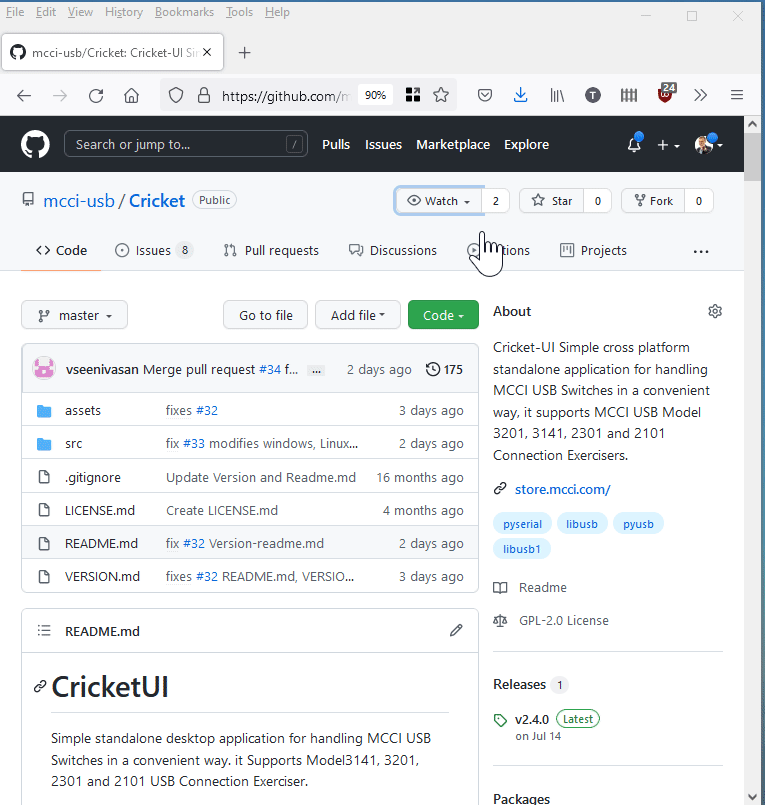Click the 90% zoom level indicator

375,95
